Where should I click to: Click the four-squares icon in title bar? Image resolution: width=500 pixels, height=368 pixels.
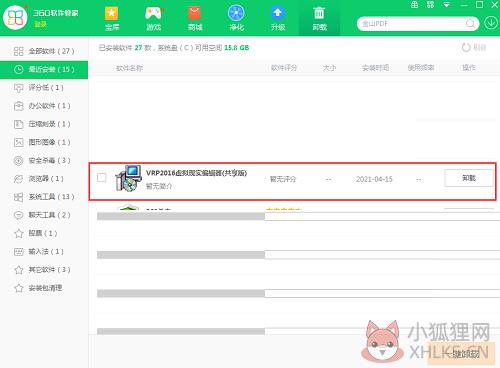pyautogui.click(x=430, y=5)
